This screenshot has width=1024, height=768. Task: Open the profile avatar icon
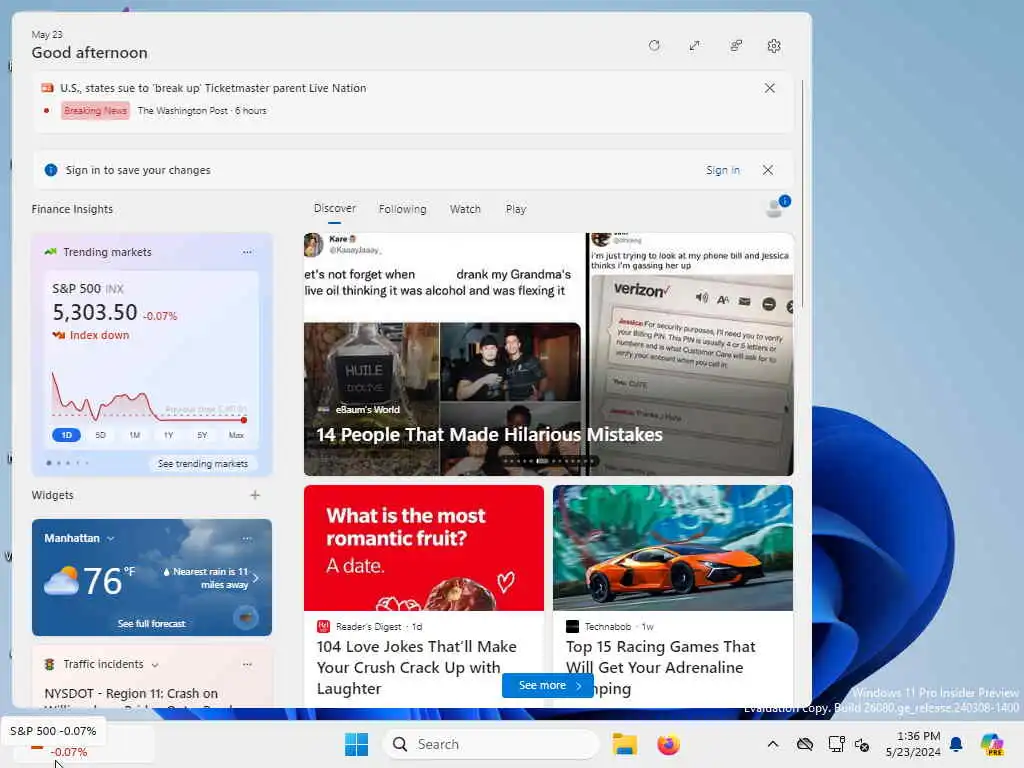776,206
